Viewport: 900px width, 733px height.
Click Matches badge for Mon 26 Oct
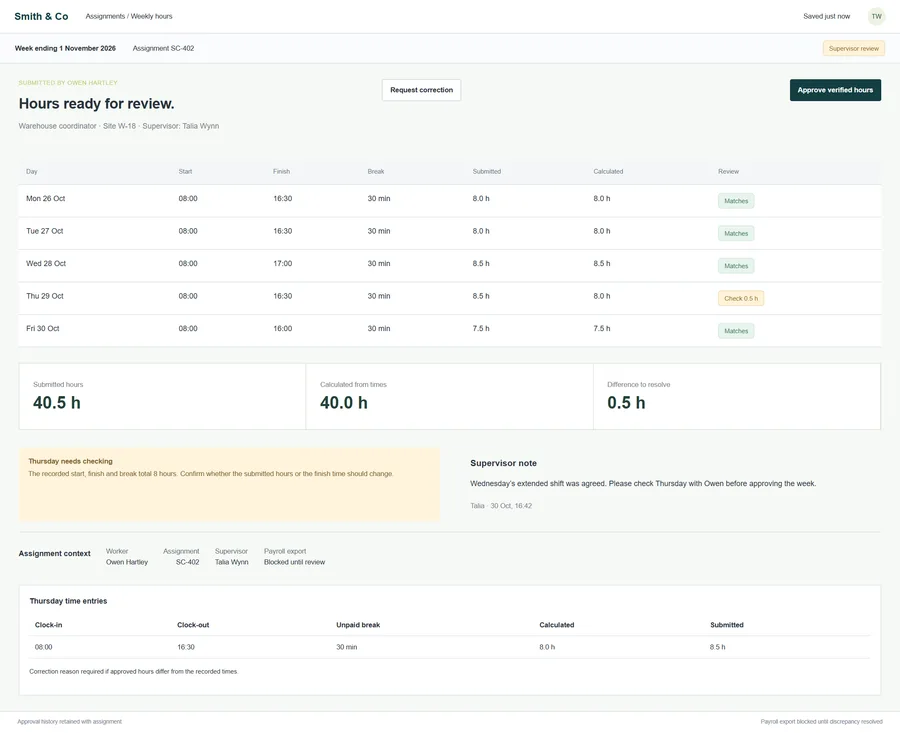(x=736, y=201)
